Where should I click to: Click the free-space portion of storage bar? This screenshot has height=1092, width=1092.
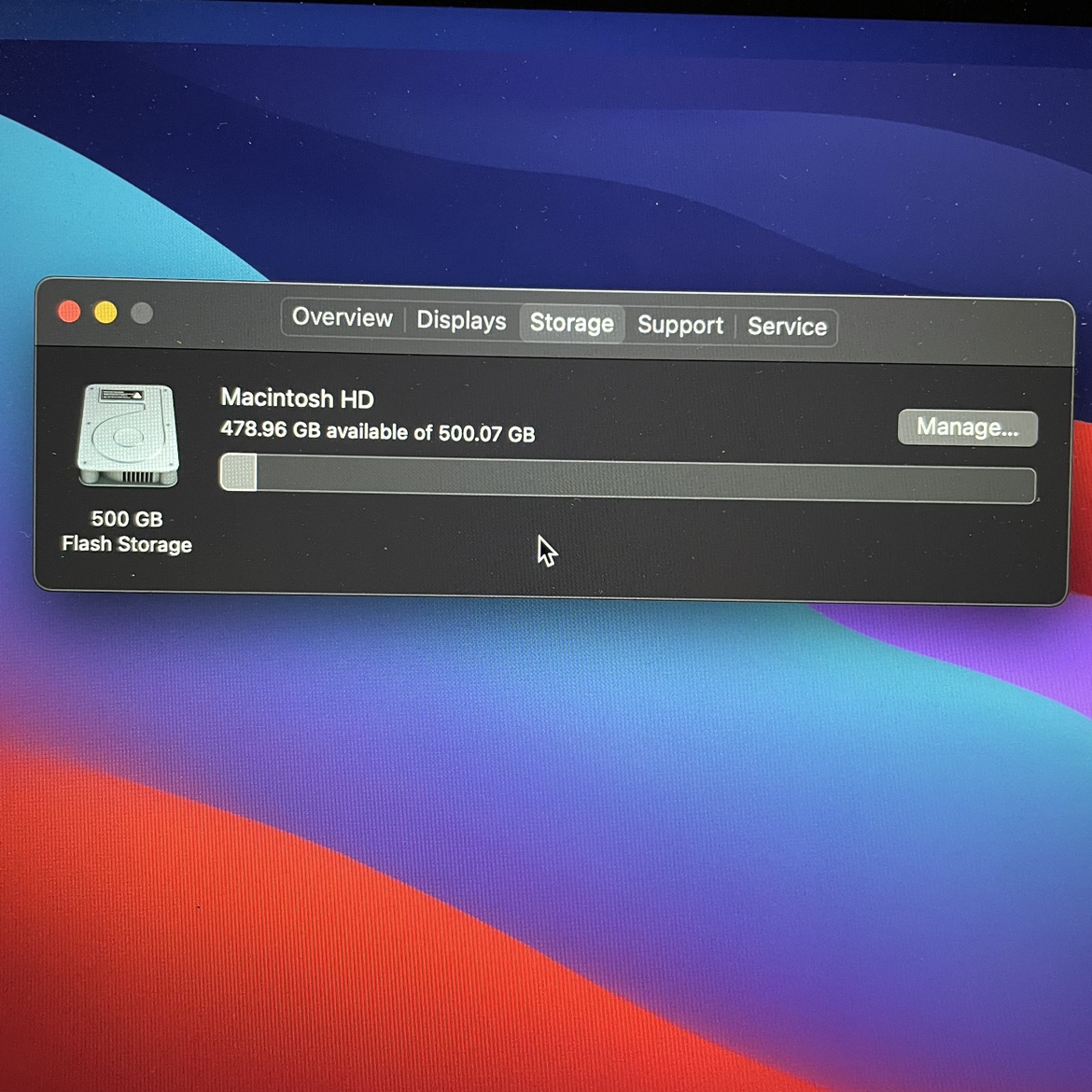click(644, 482)
